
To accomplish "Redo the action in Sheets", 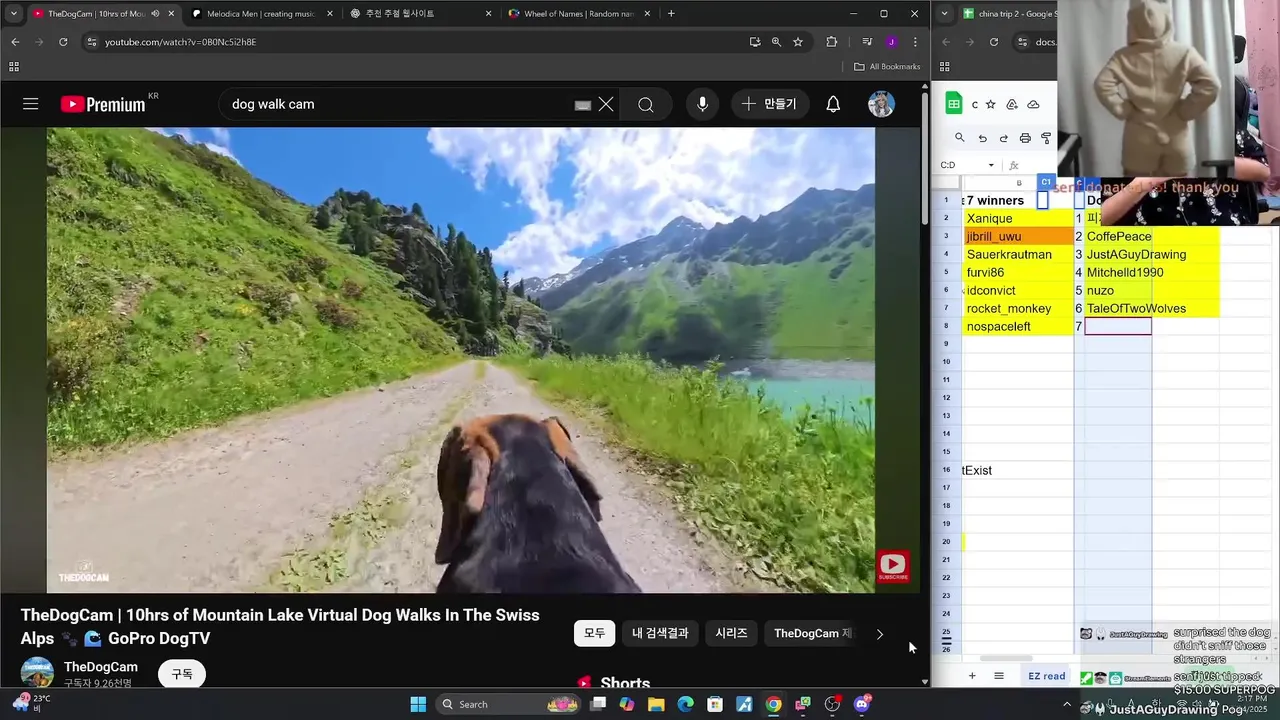I will tap(1004, 138).
